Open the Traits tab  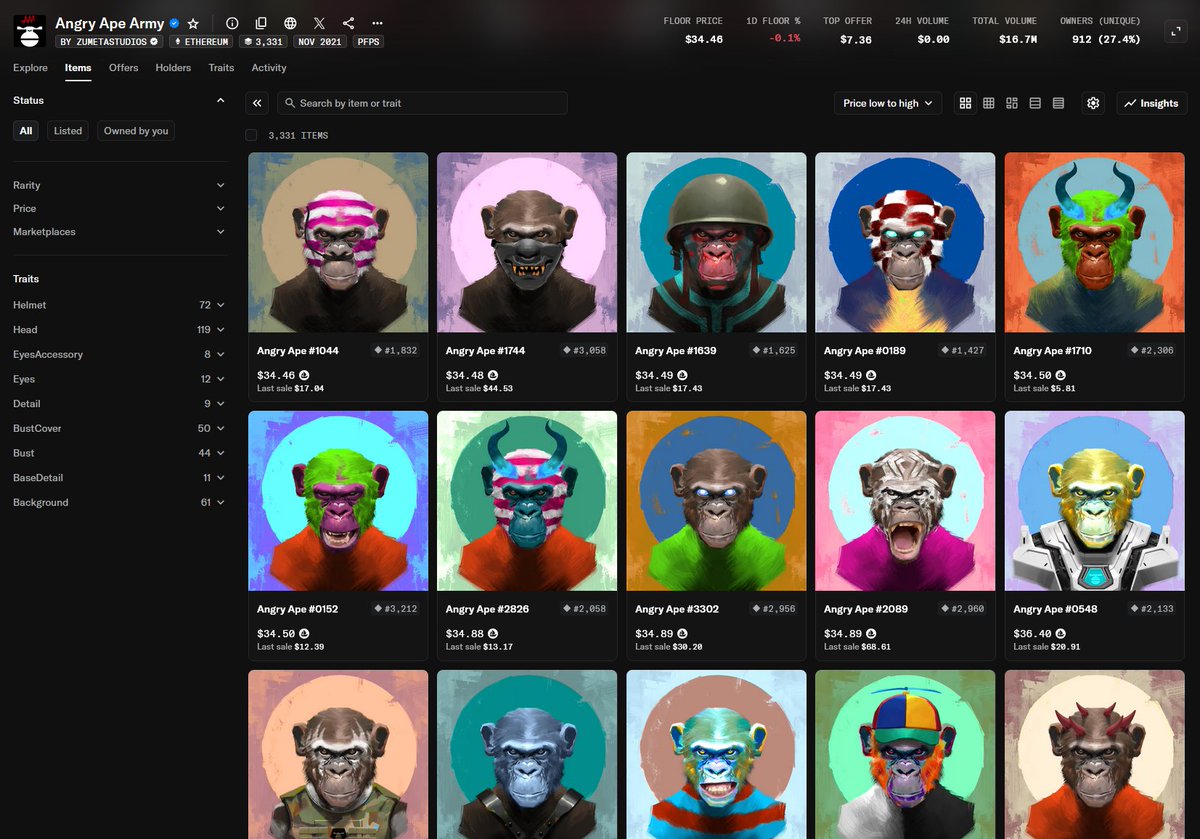tap(221, 68)
